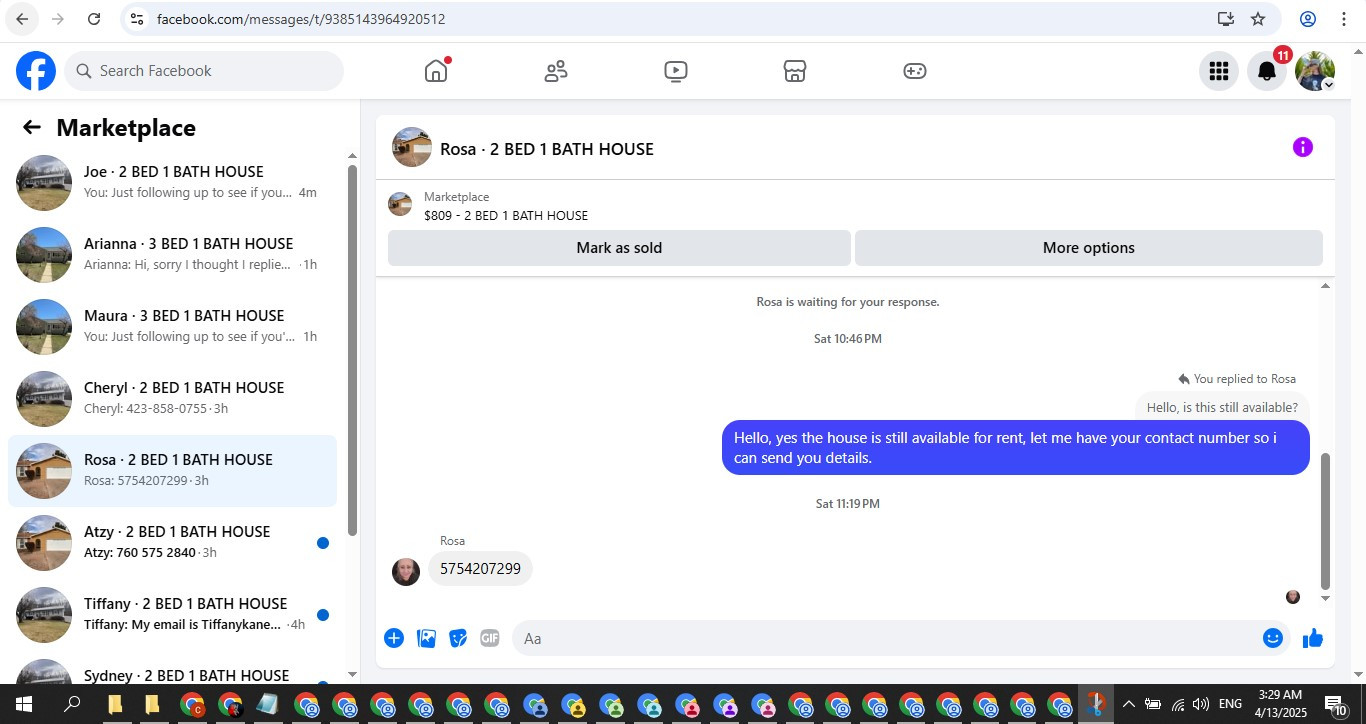Attach a photo using the image icon

click(x=426, y=638)
